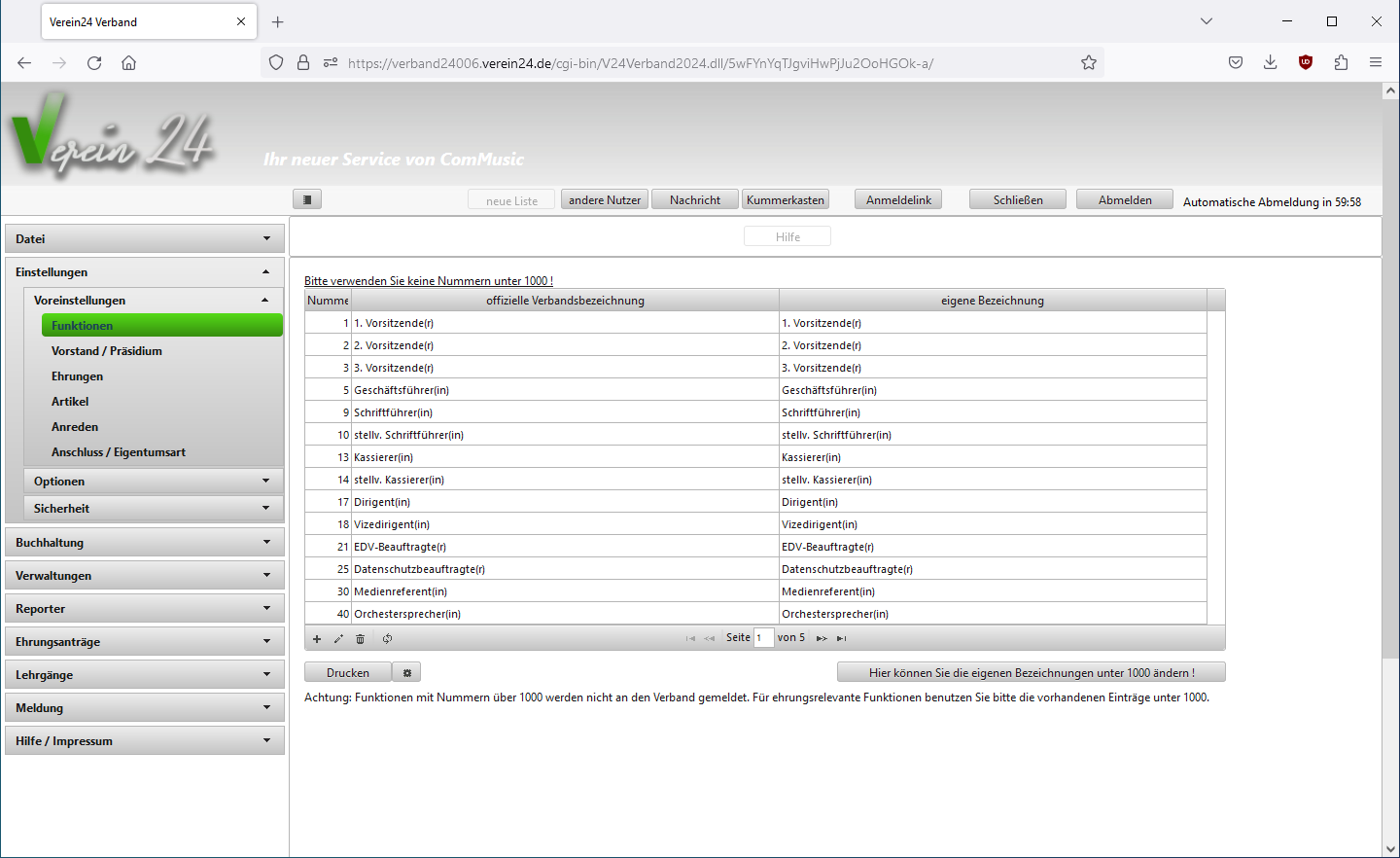1400x858 pixels.
Task: Delete the selected row using the trash icon
Action: 360,639
